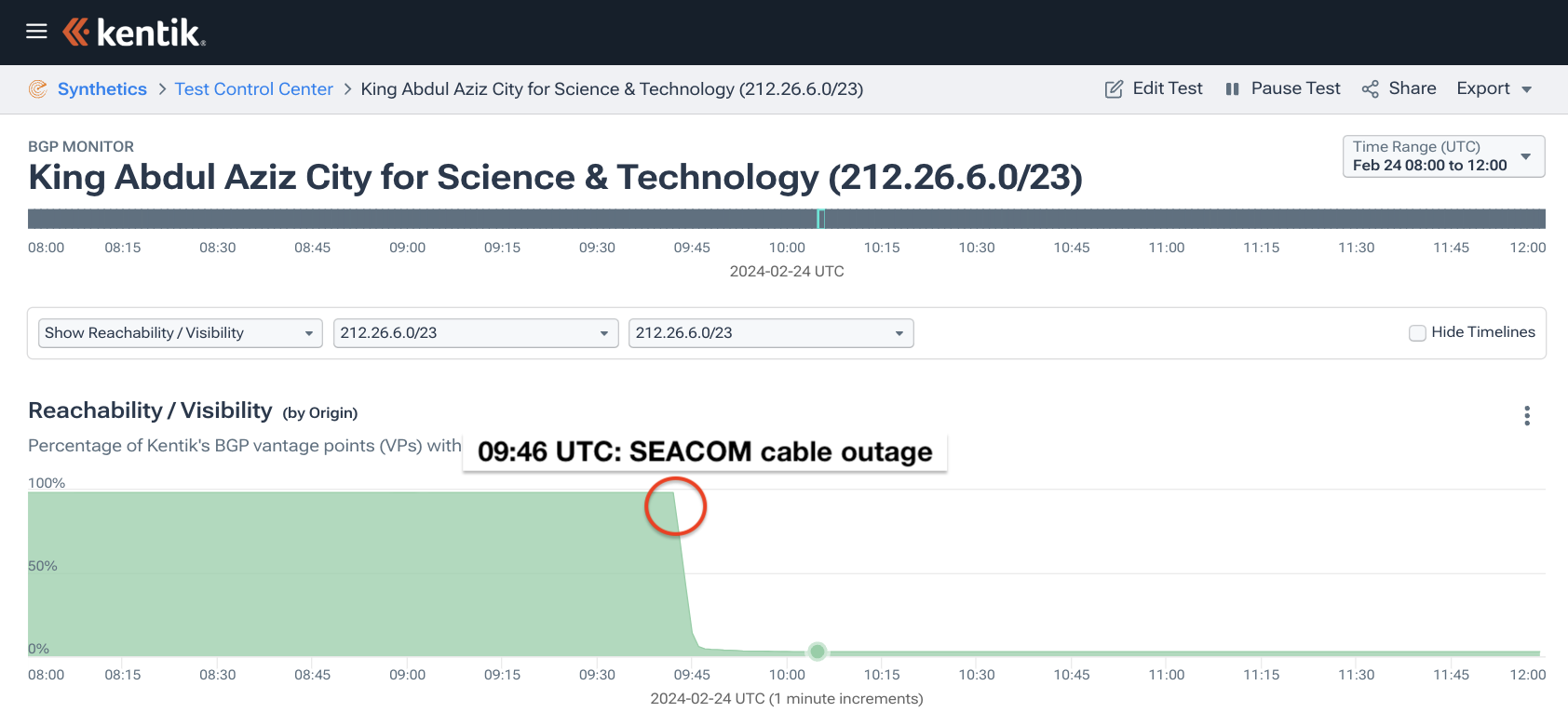Click the Pause Test label
The image size is (1568, 726).
pos(1295,88)
